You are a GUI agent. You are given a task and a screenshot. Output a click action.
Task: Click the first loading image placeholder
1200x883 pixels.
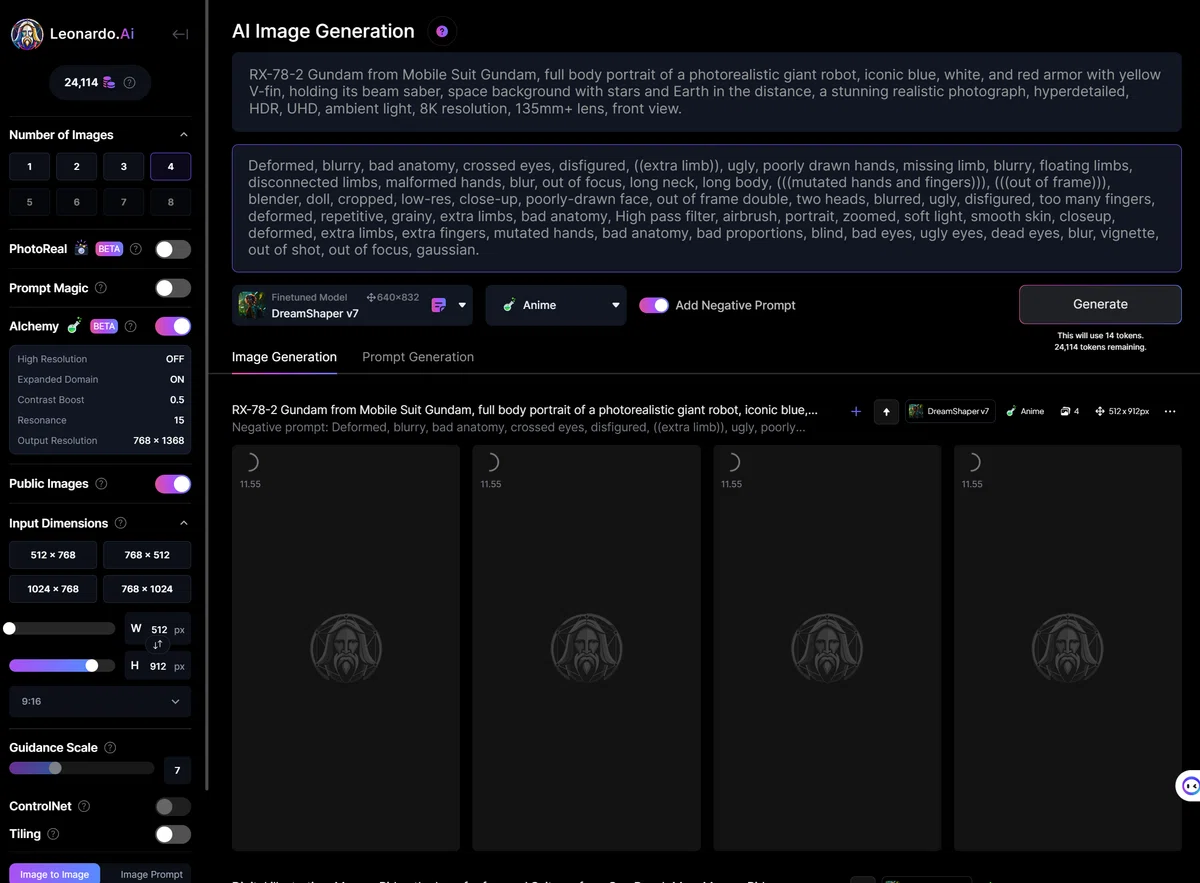346,648
